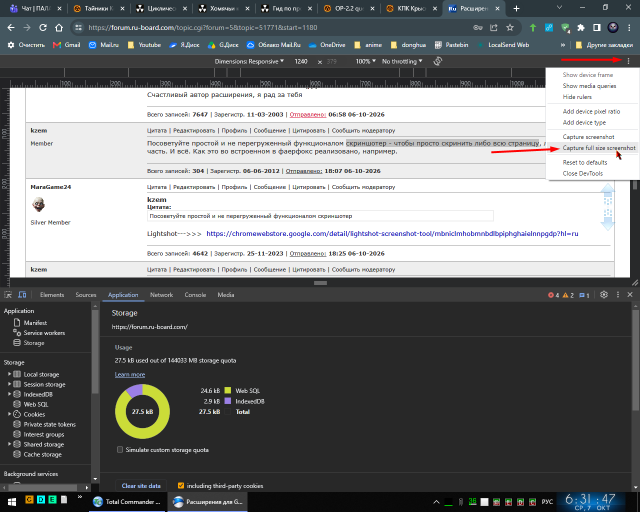The image size is (640, 512).
Task: Click the Clear site data button
Action: click(141, 486)
